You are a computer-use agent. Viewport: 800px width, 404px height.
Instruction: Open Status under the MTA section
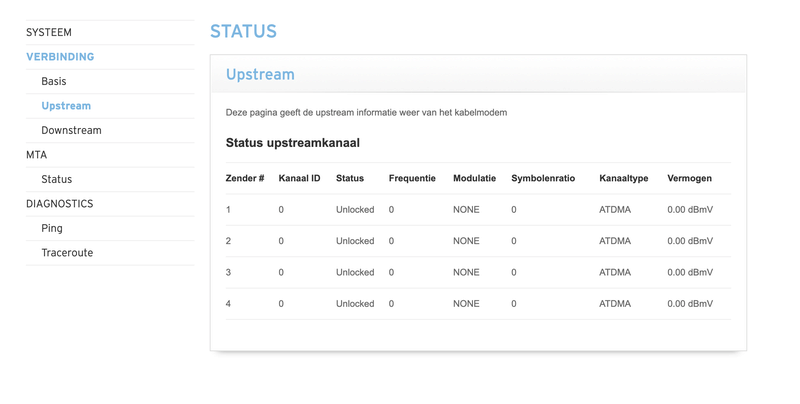coord(57,179)
